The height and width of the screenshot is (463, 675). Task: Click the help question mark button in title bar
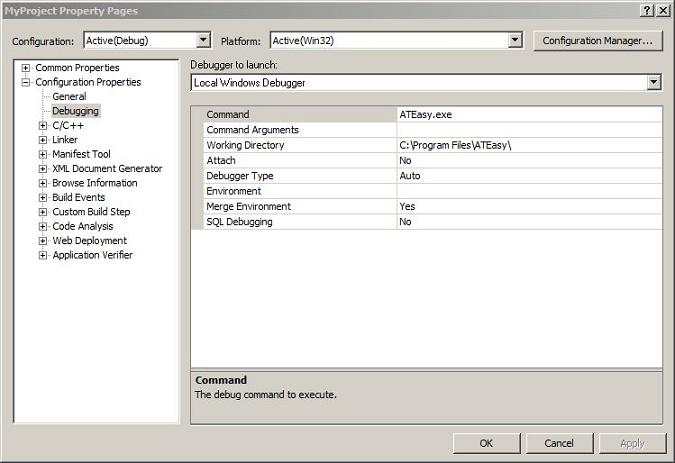pos(645,10)
